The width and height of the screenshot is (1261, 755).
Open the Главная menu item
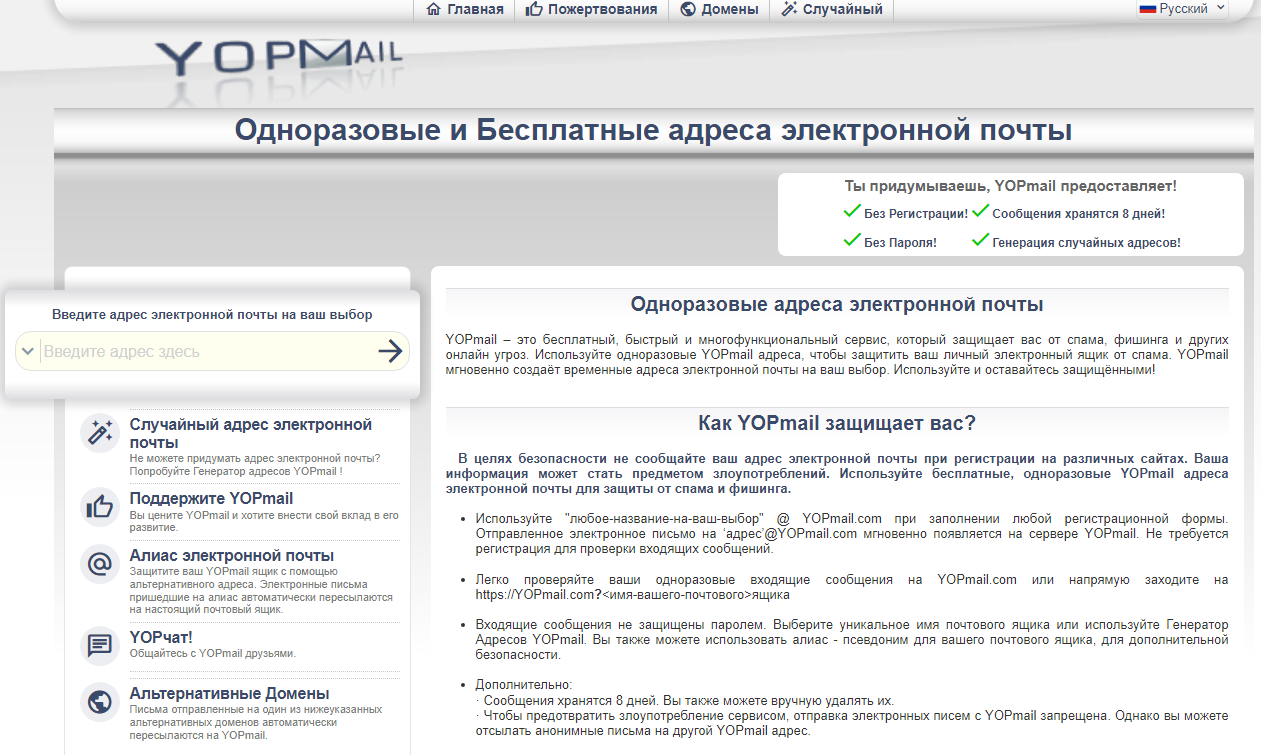465,9
